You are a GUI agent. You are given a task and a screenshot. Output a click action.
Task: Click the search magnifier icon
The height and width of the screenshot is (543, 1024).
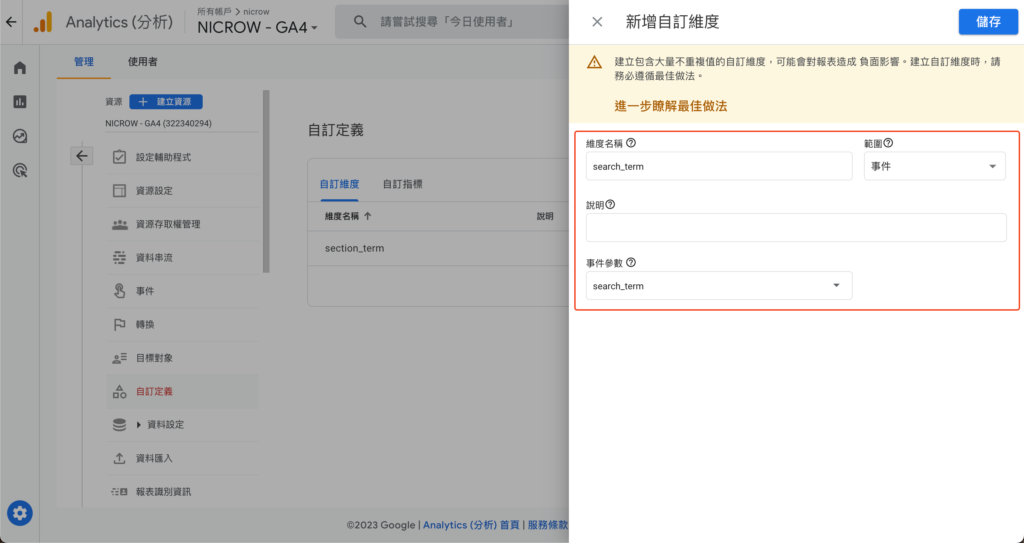coord(360,22)
